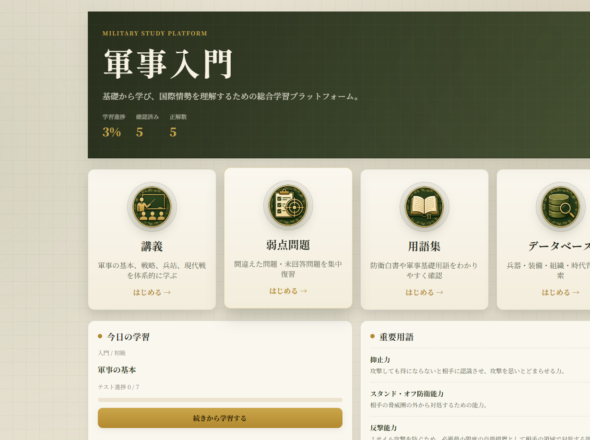Select the 弱点問題 card title
The image size is (590, 440).
(x=288, y=245)
